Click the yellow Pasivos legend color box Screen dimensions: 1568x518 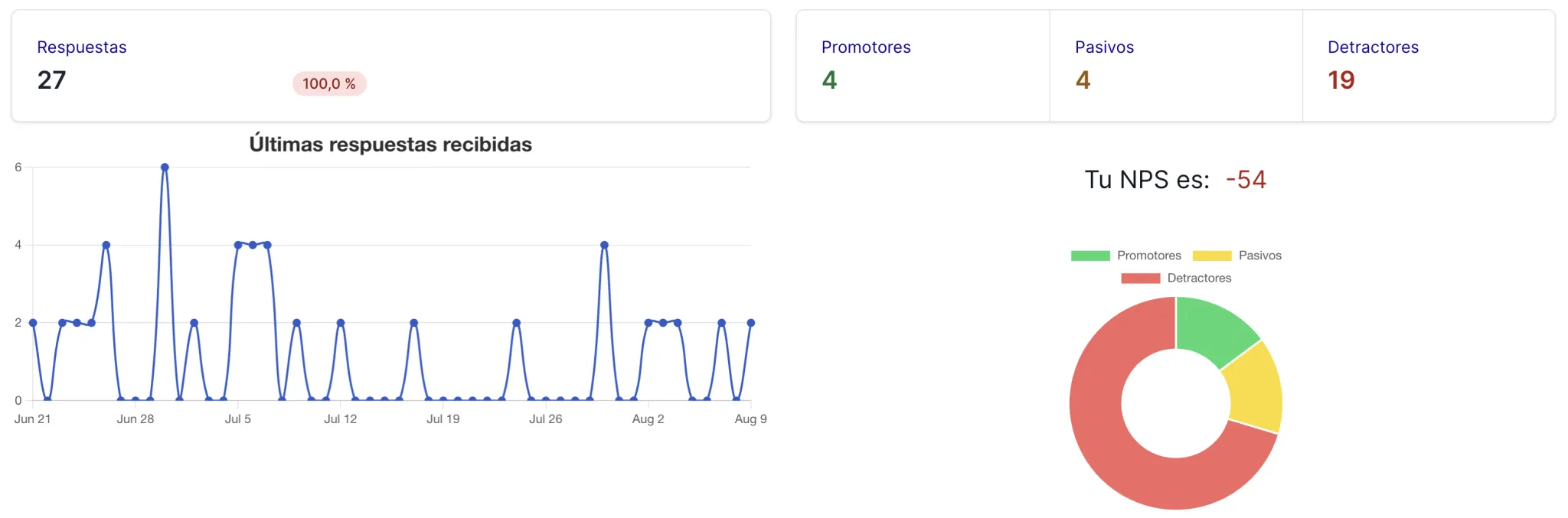pyautogui.click(x=1211, y=256)
